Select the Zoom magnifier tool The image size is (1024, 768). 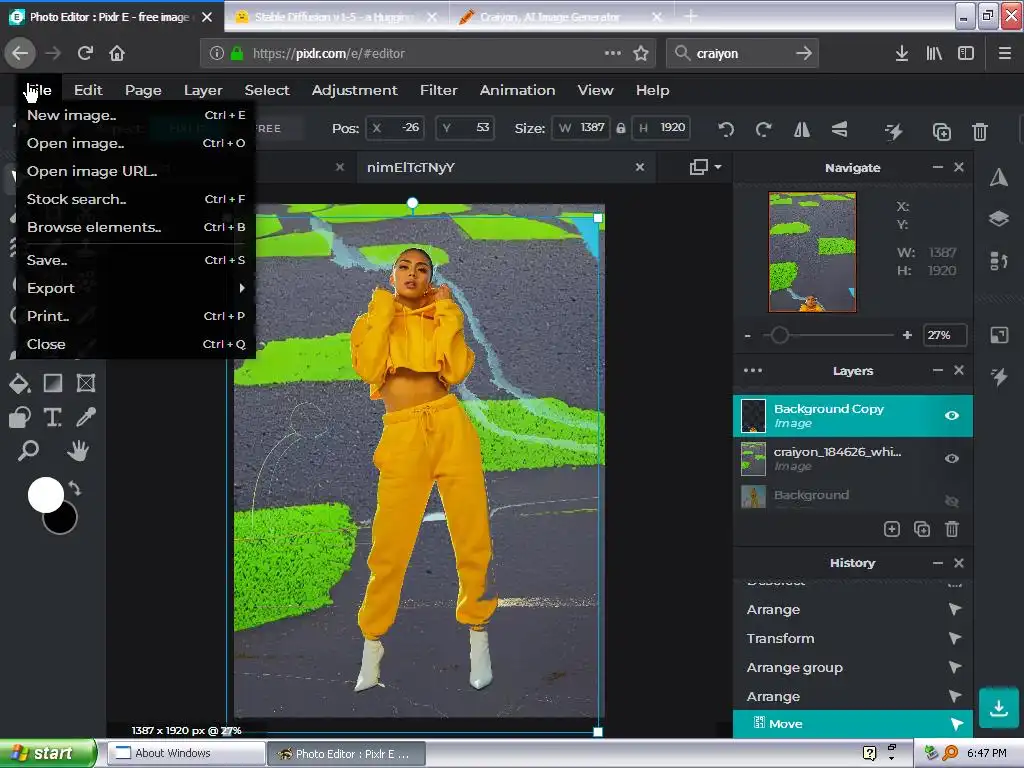pyautogui.click(x=28, y=451)
